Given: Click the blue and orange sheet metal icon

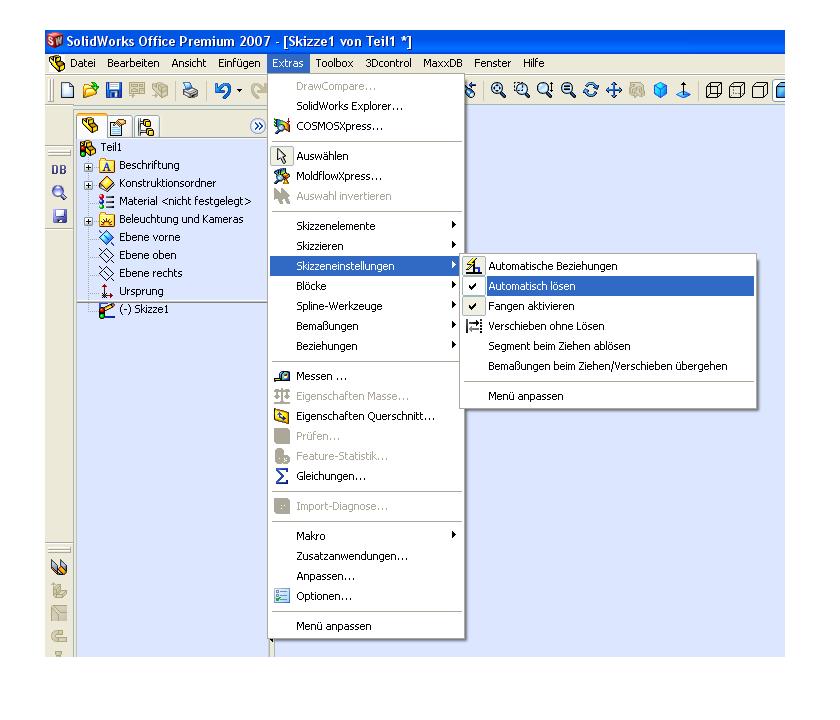Looking at the screenshot, I should [59, 567].
